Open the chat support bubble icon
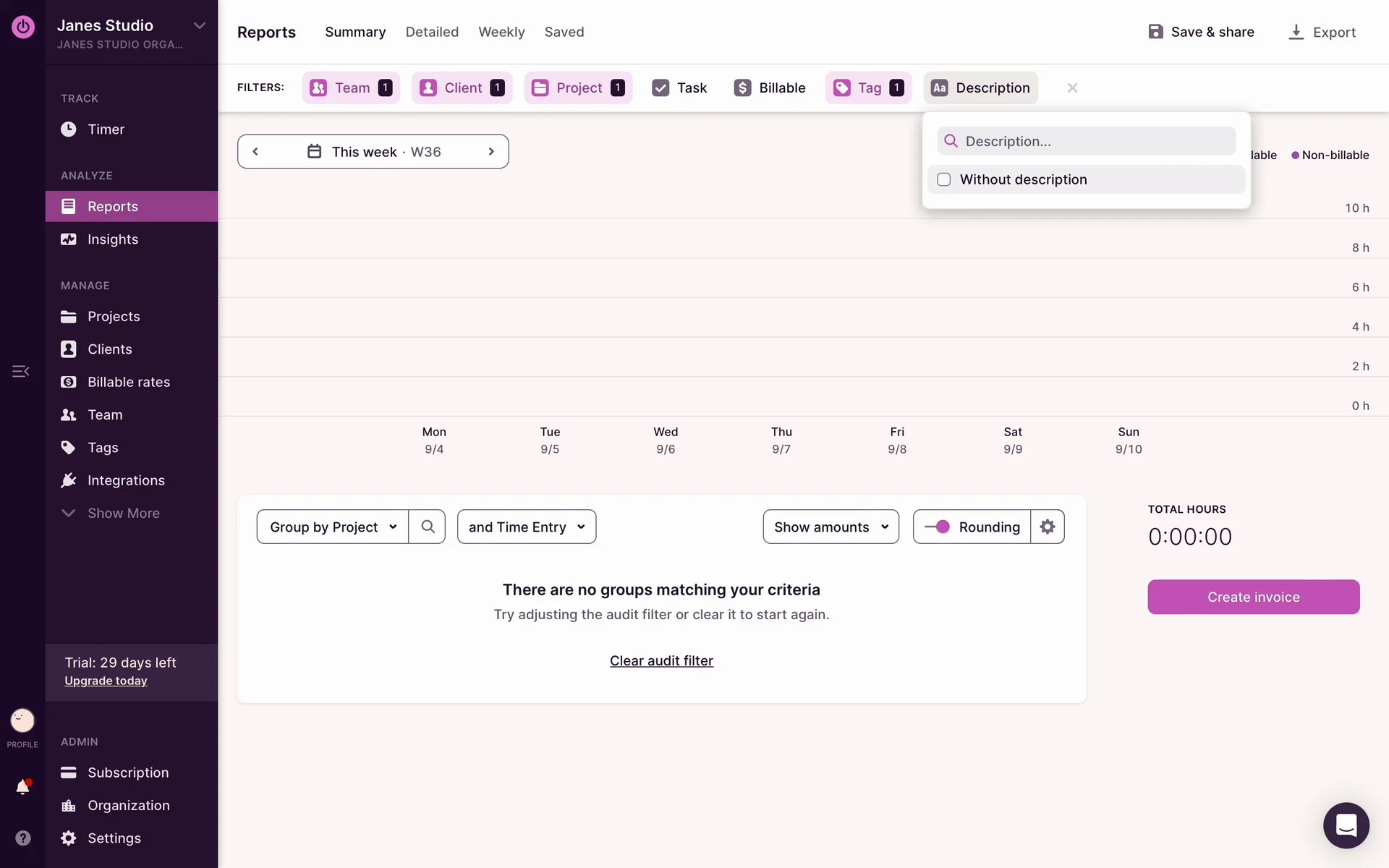1389x868 pixels. tap(1346, 825)
